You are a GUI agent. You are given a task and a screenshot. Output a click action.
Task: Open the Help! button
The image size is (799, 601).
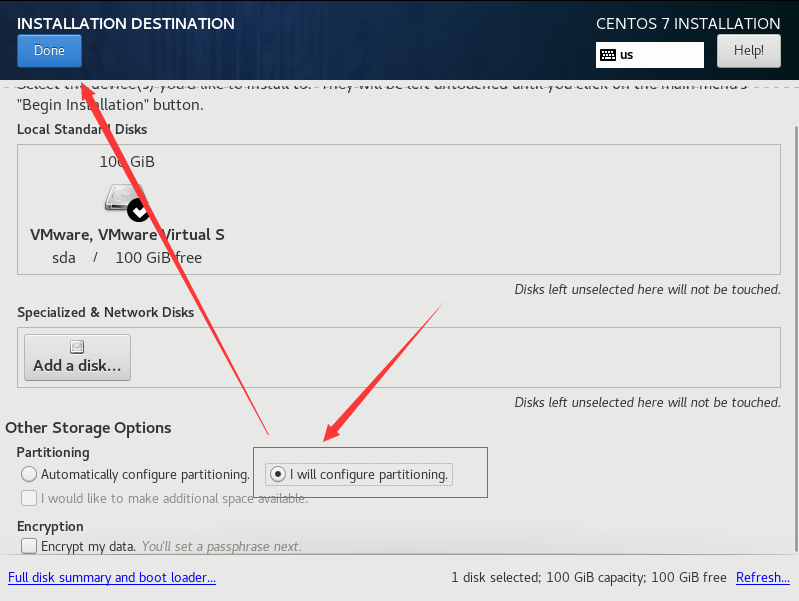point(749,51)
